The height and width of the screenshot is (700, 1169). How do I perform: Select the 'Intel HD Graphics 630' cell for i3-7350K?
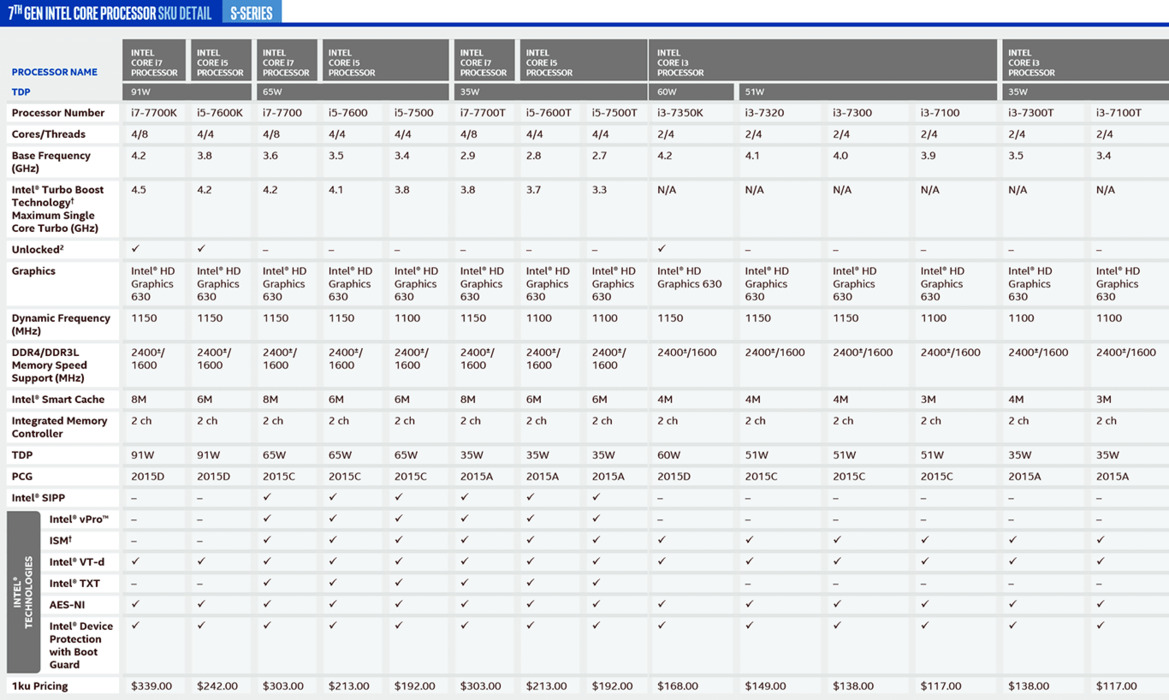click(x=690, y=277)
